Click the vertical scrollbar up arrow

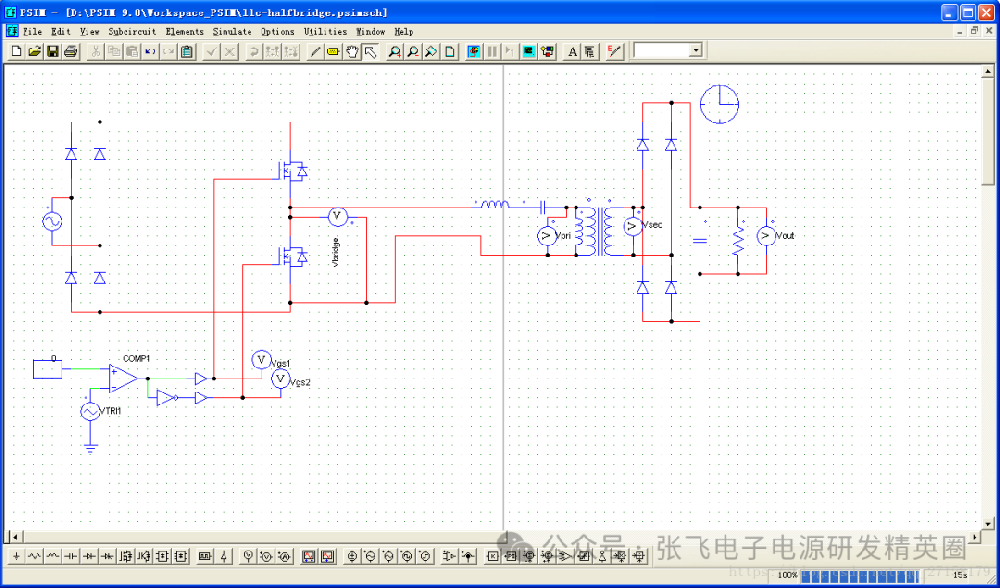pos(988,70)
